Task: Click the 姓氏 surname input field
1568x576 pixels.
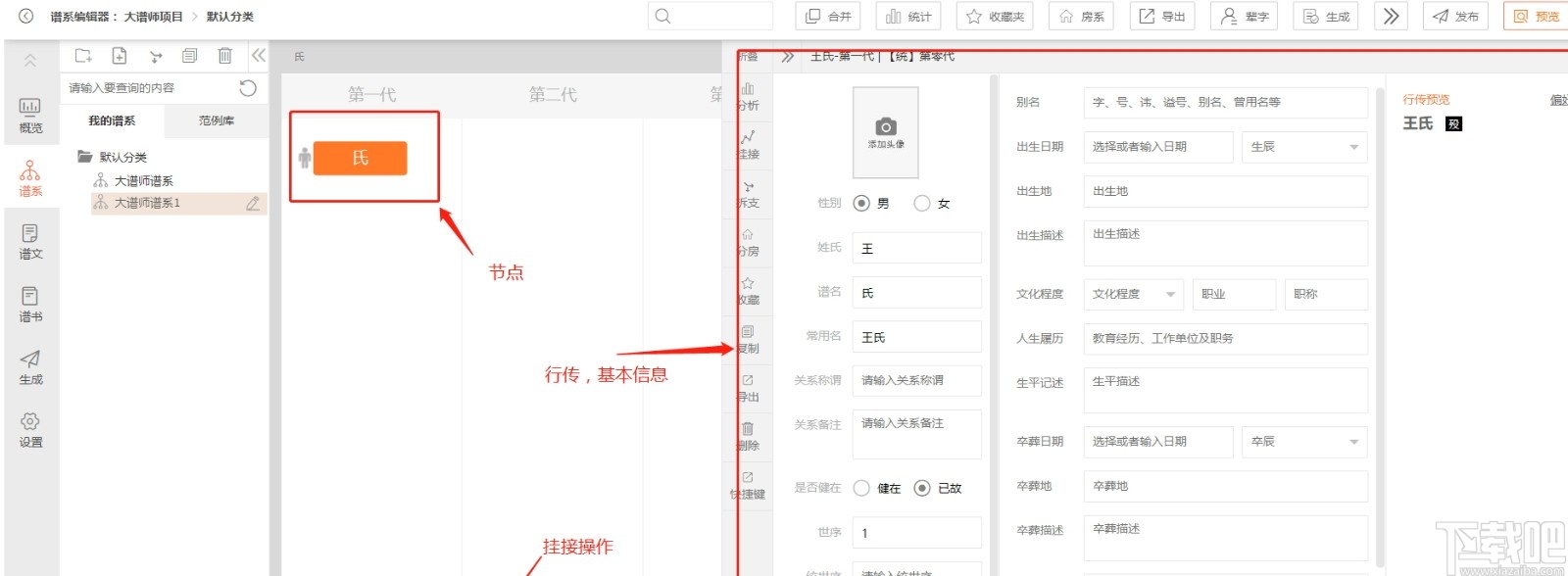Action: click(x=916, y=248)
